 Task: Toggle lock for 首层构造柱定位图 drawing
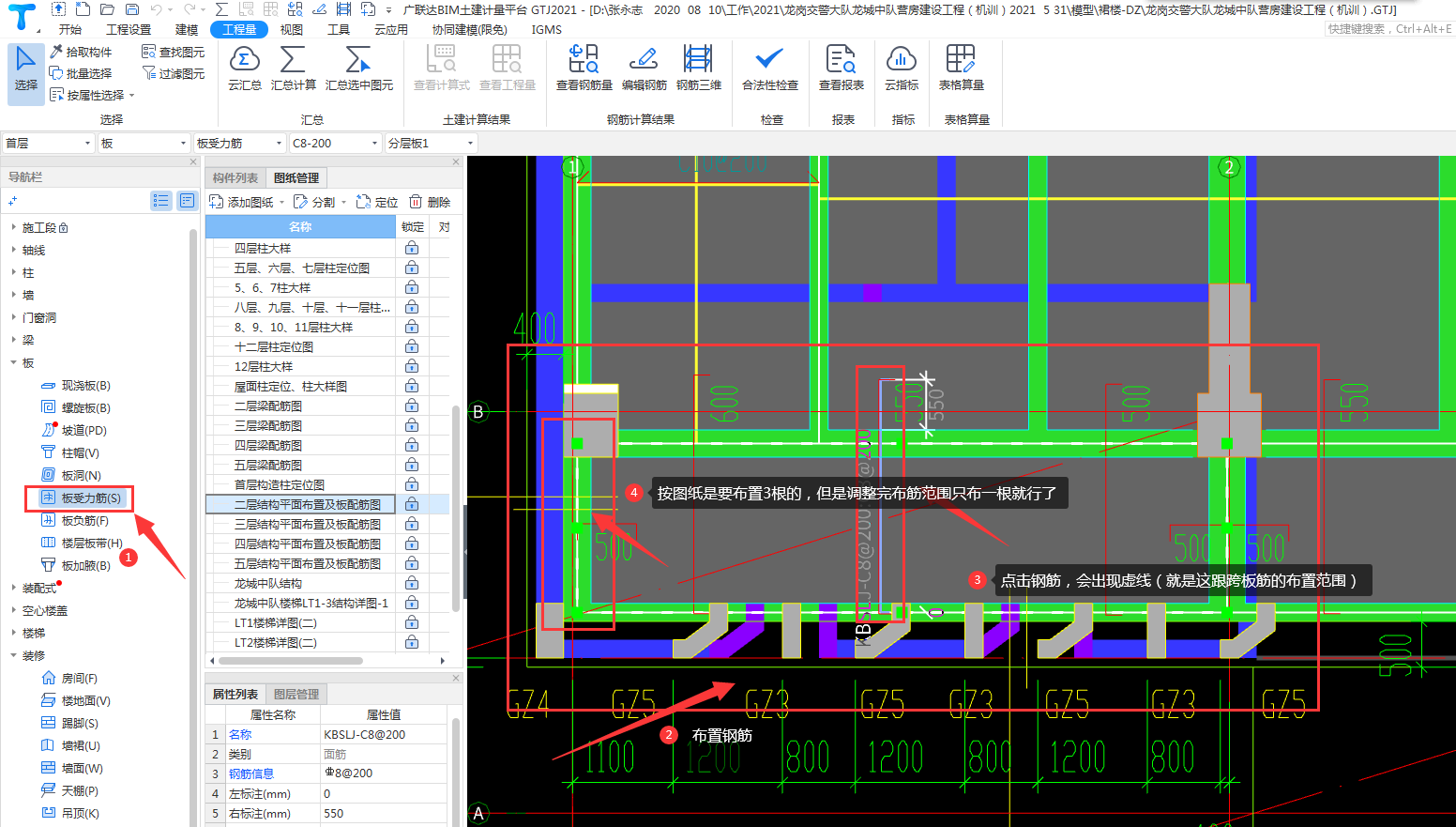point(412,484)
